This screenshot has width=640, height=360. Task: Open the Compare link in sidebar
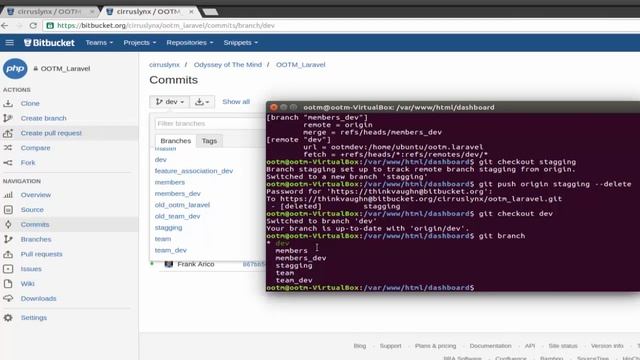(36, 148)
